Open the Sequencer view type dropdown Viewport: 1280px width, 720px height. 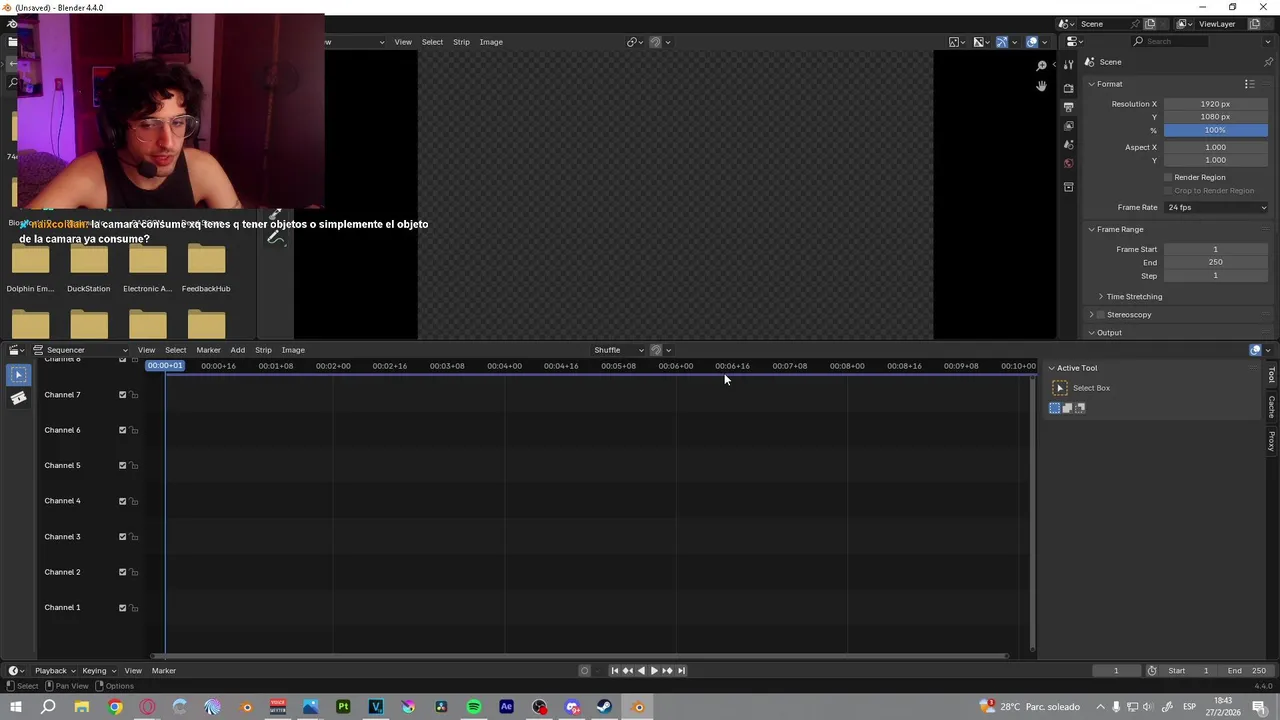[80, 350]
